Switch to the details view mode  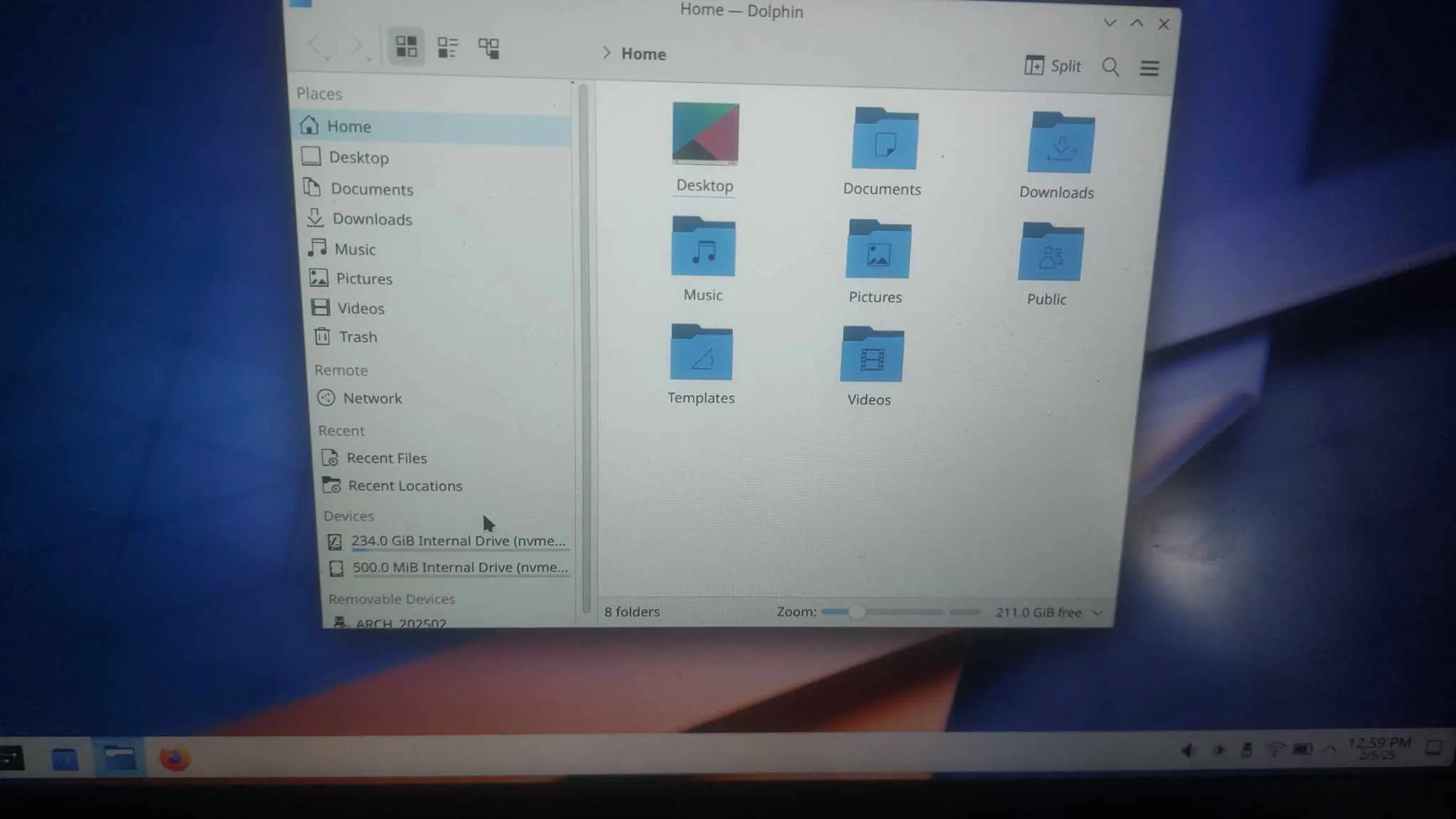[448, 47]
